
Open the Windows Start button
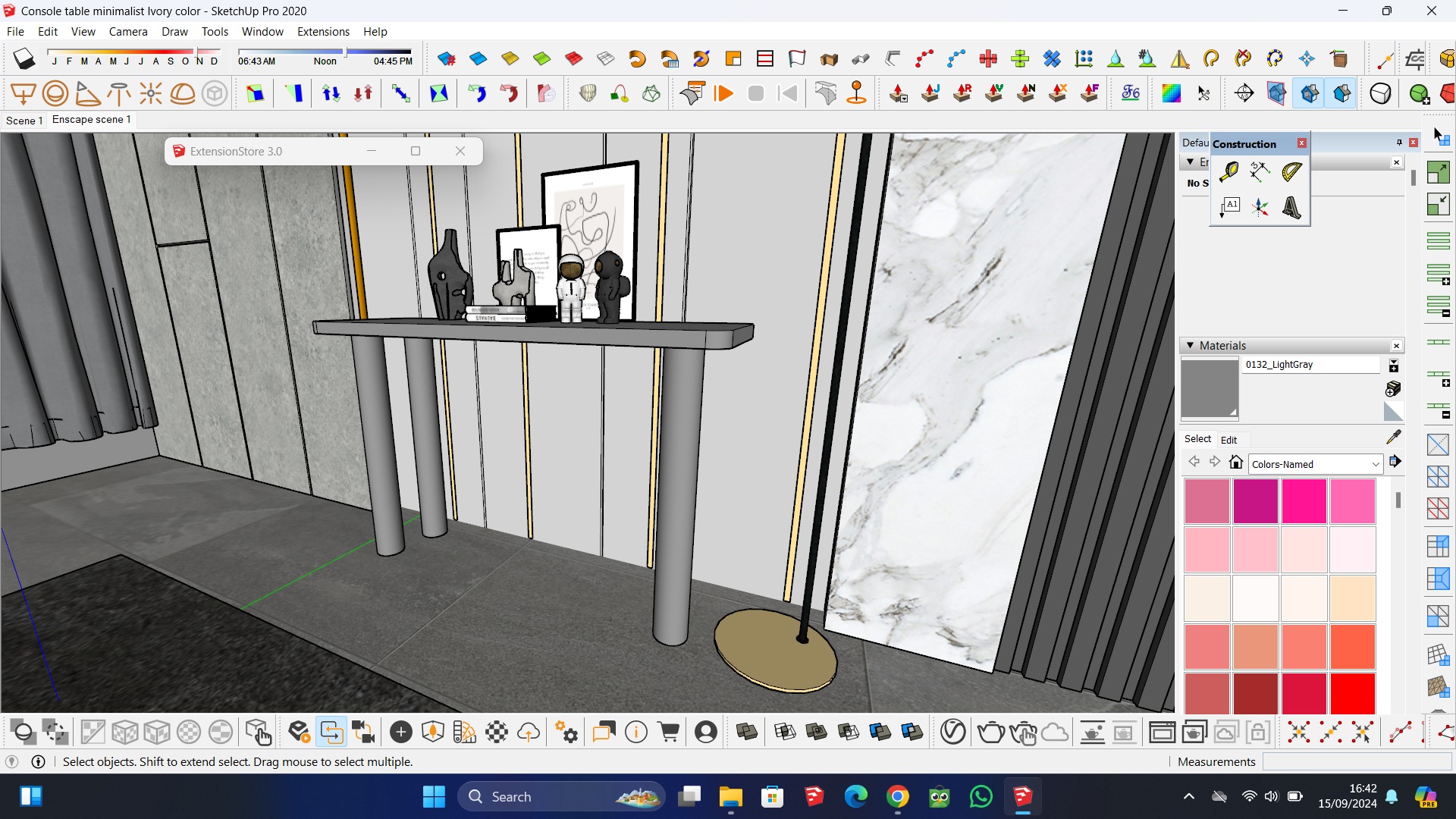(434, 796)
